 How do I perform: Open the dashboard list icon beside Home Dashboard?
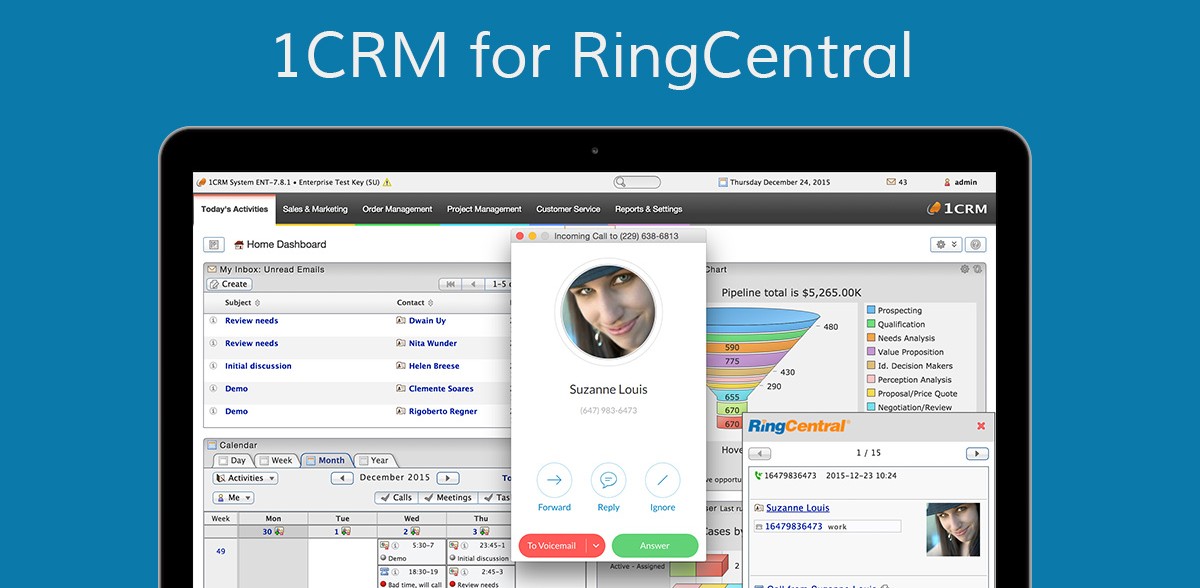pyautogui.click(x=214, y=244)
